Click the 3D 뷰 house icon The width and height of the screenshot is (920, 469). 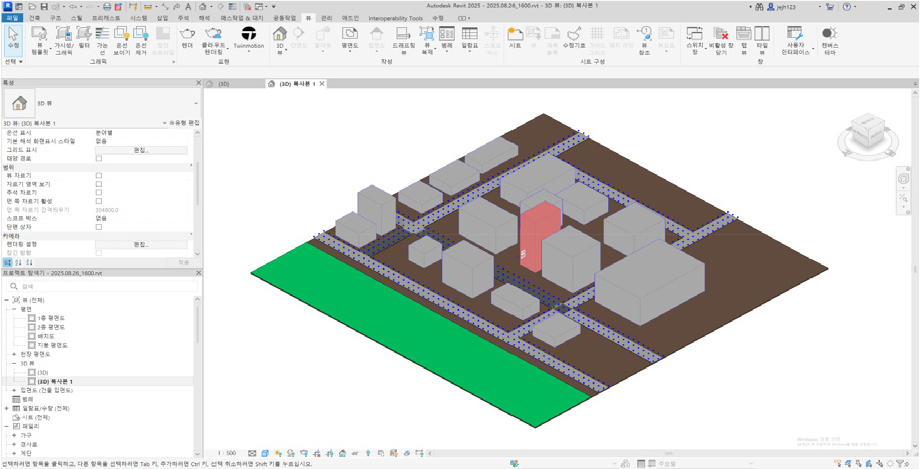point(280,34)
